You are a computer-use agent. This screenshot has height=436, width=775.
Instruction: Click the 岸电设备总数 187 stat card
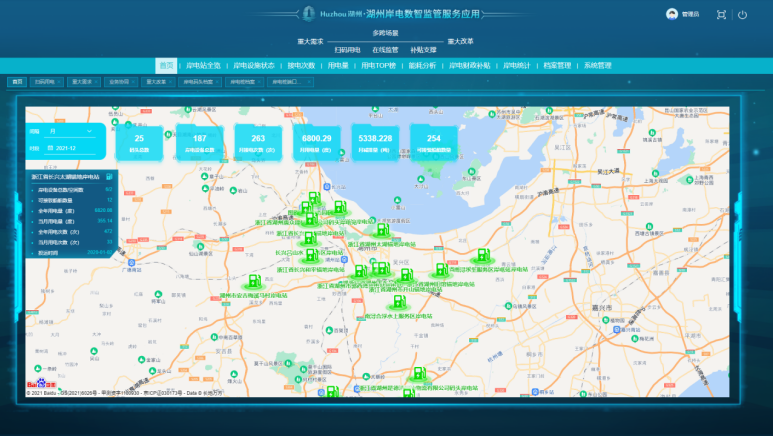pyautogui.click(x=199, y=143)
